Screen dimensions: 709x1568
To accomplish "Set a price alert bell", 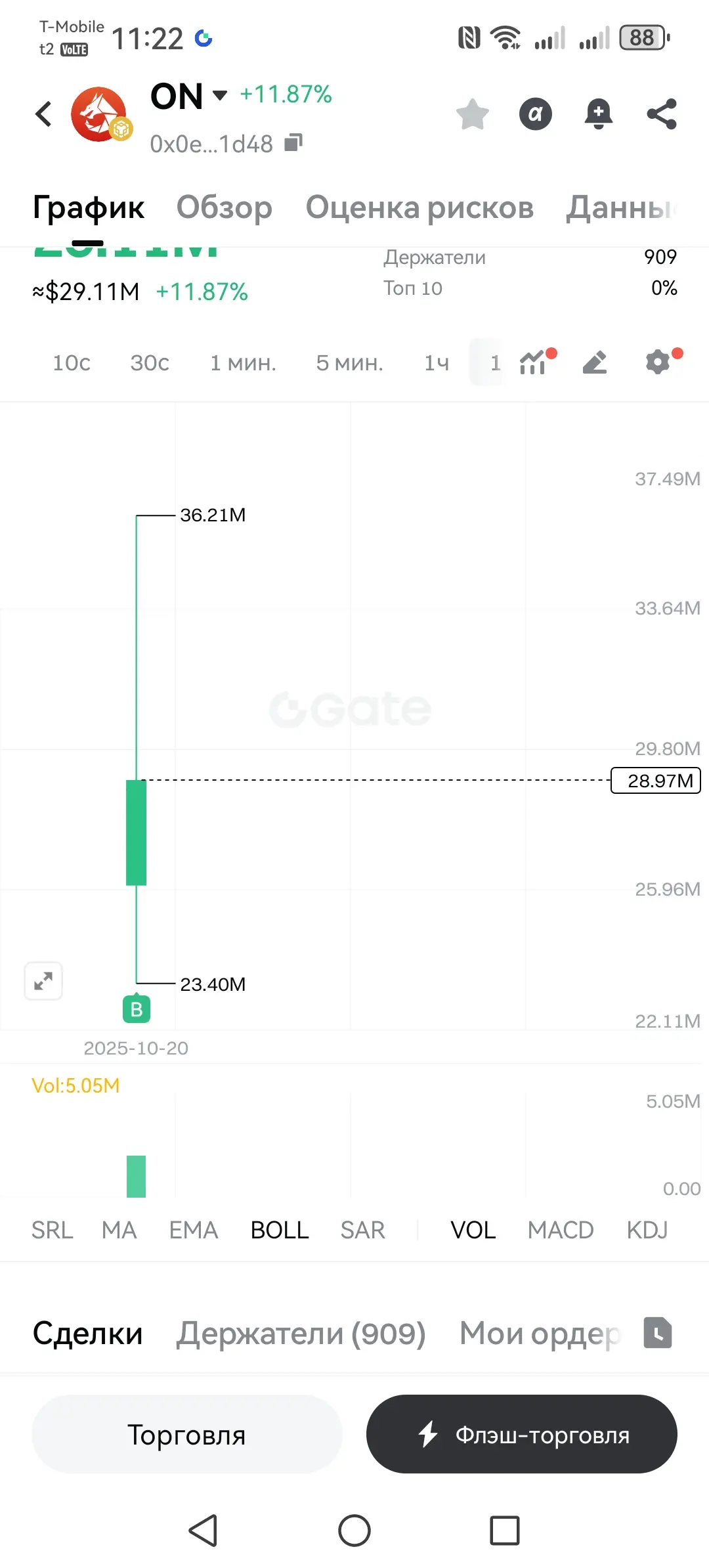I will [598, 114].
